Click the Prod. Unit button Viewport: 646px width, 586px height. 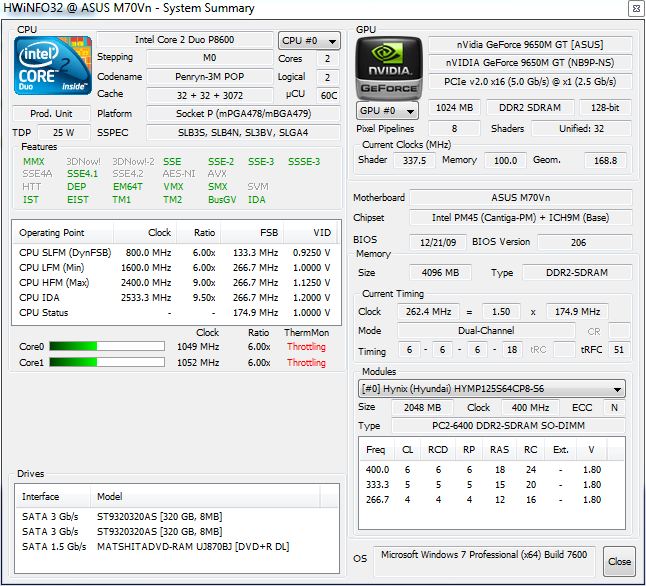coord(51,114)
